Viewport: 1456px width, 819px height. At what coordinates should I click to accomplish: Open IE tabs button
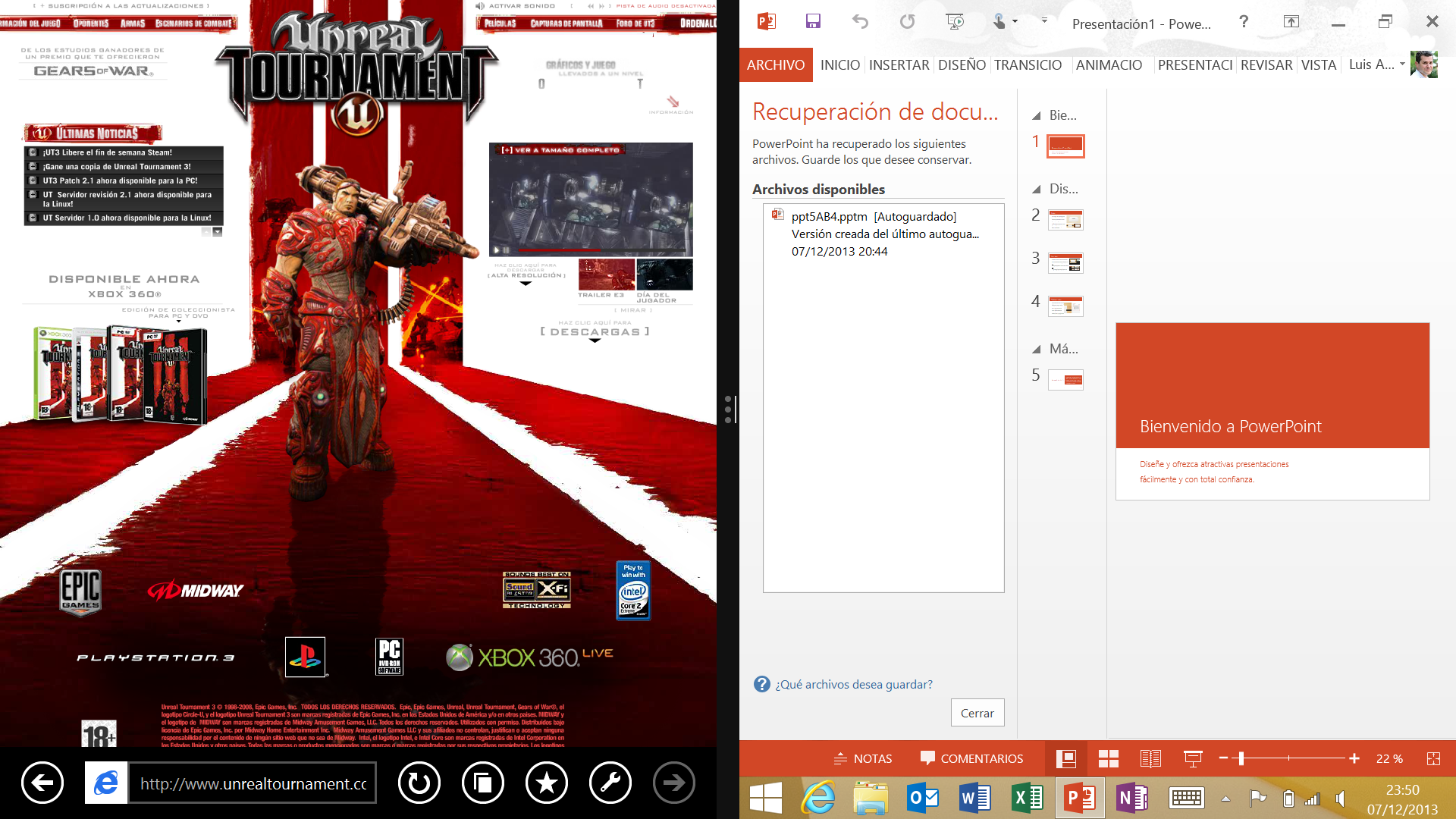tap(482, 783)
